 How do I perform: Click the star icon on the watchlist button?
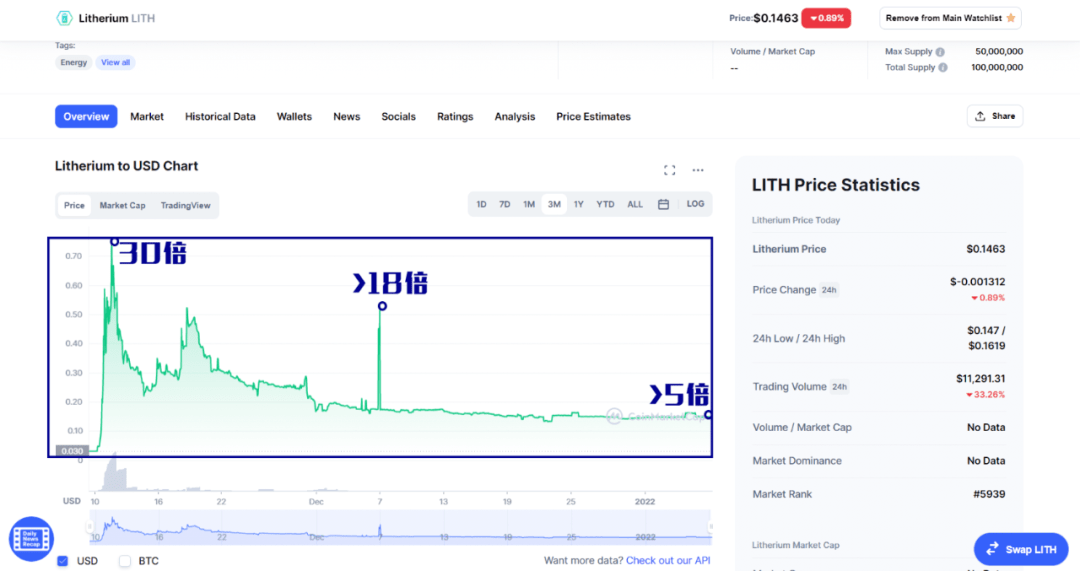[1011, 18]
